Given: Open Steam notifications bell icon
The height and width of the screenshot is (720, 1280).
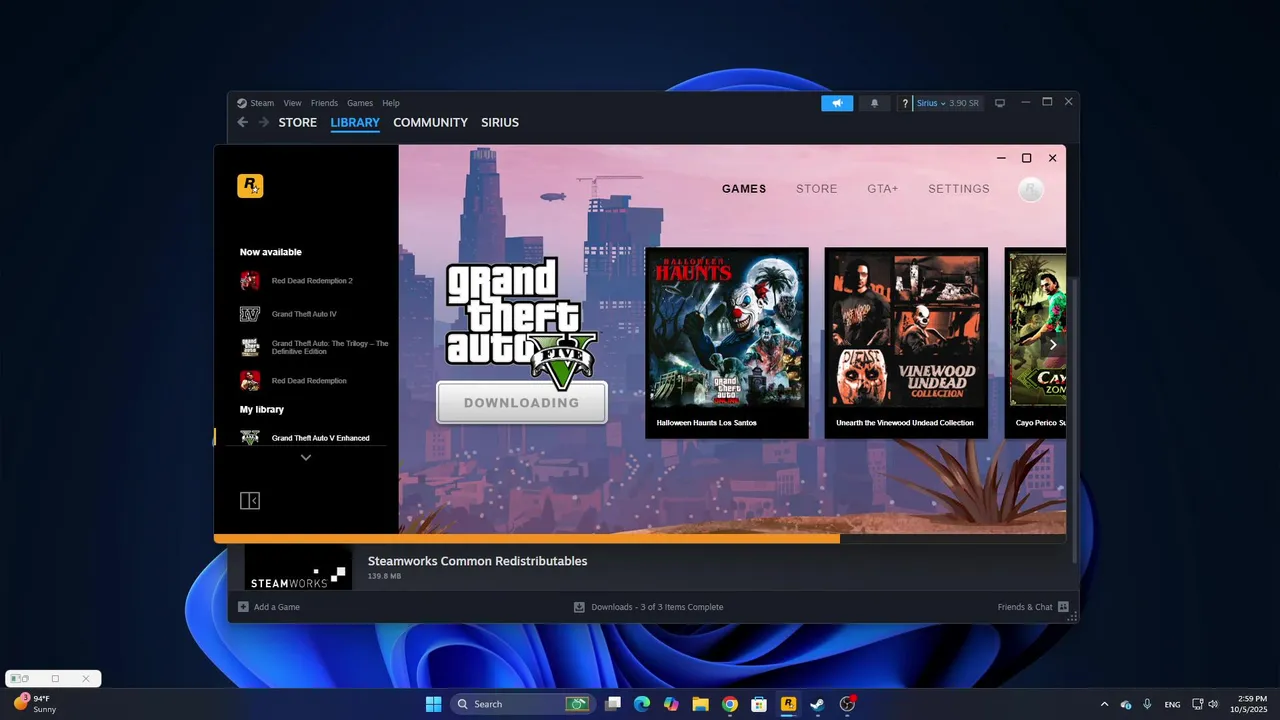Looking at the screenshot, I should pos(875,103).
